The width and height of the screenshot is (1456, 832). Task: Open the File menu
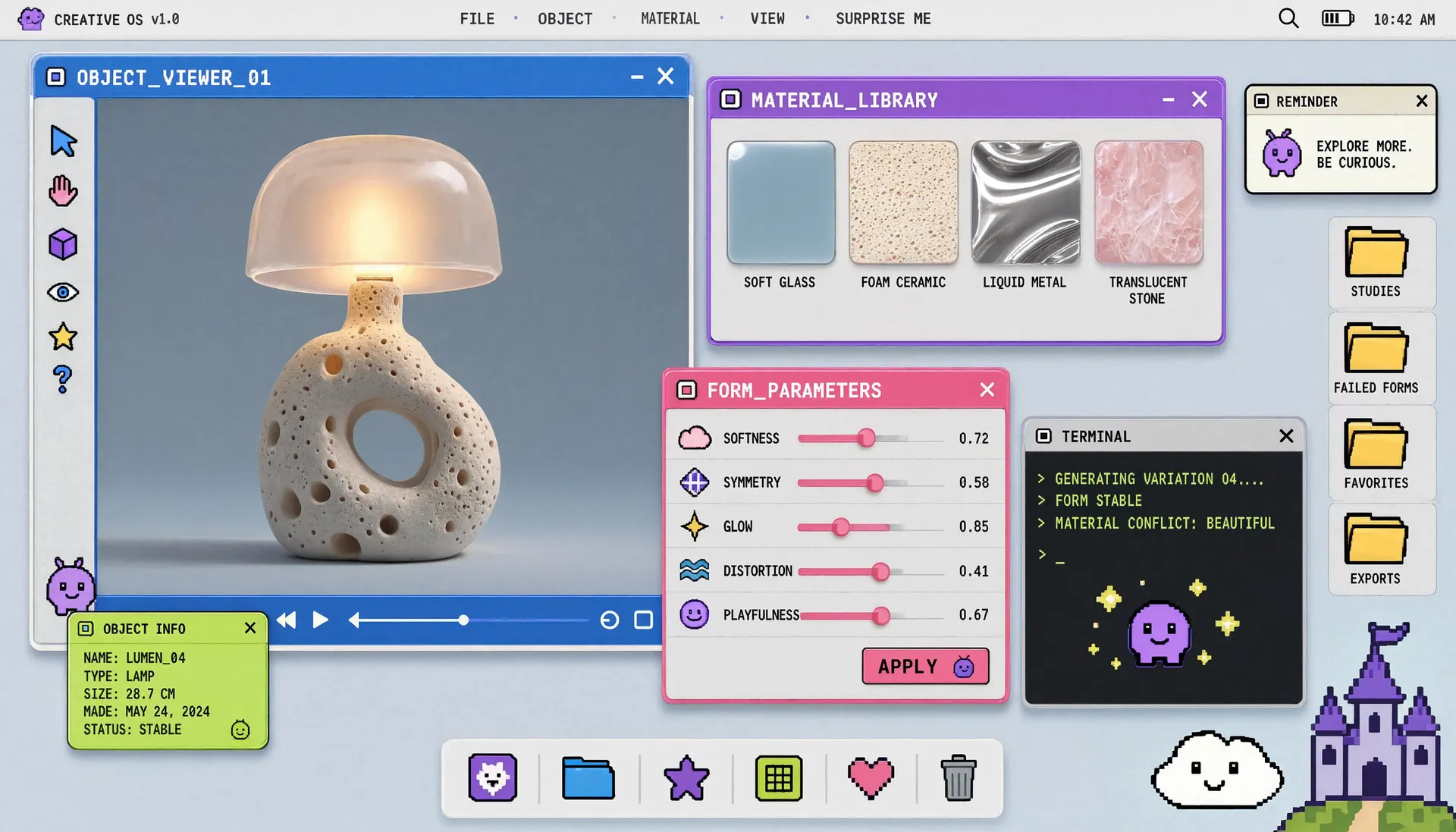coord(477,19)
